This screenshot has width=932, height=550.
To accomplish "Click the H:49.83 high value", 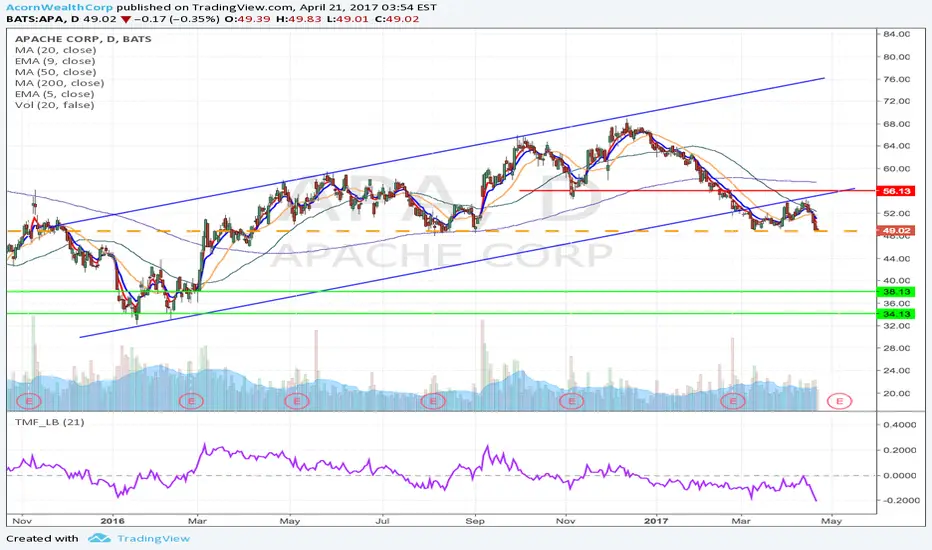I will tap(298, 19).
